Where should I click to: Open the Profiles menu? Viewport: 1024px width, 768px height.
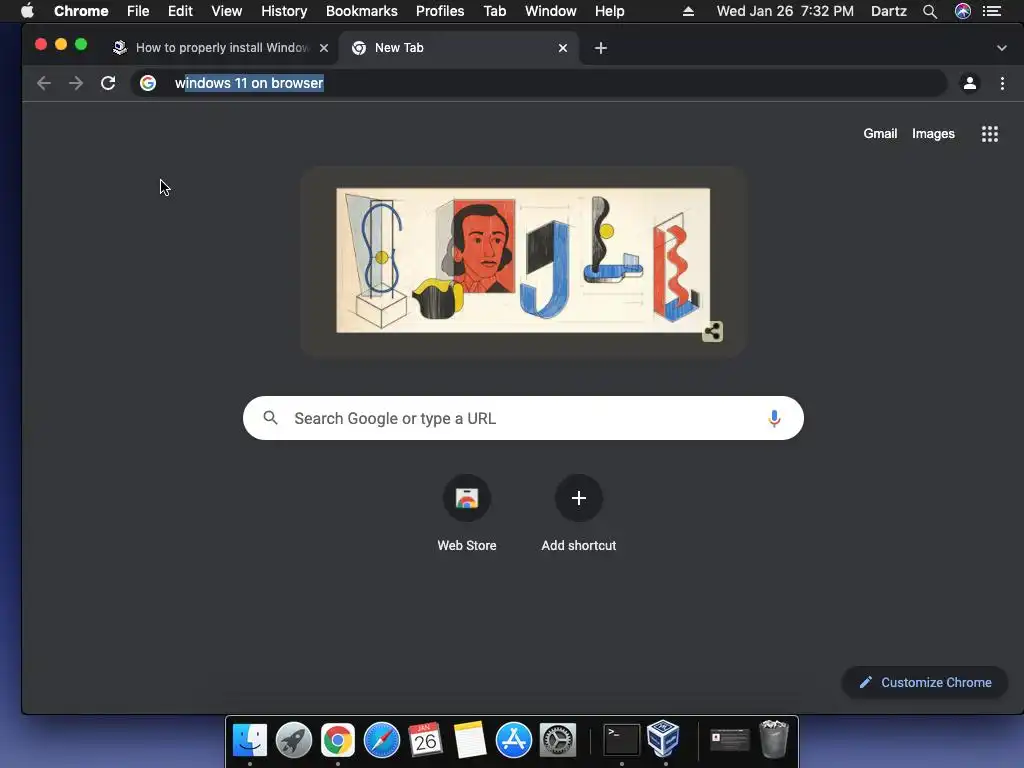point(440,11)
